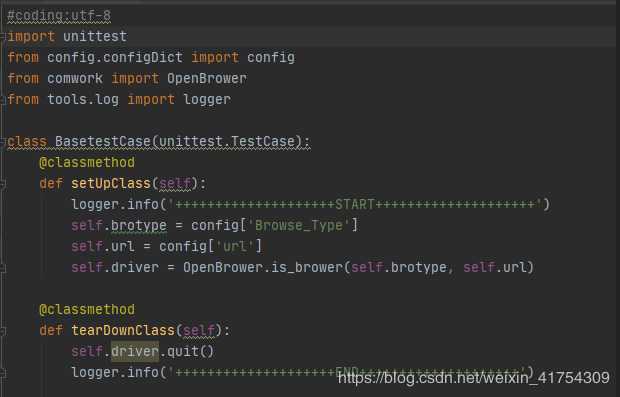Click 'logger' in the tools.log import line
Viewport: 620px width, 397px height.
207,100
